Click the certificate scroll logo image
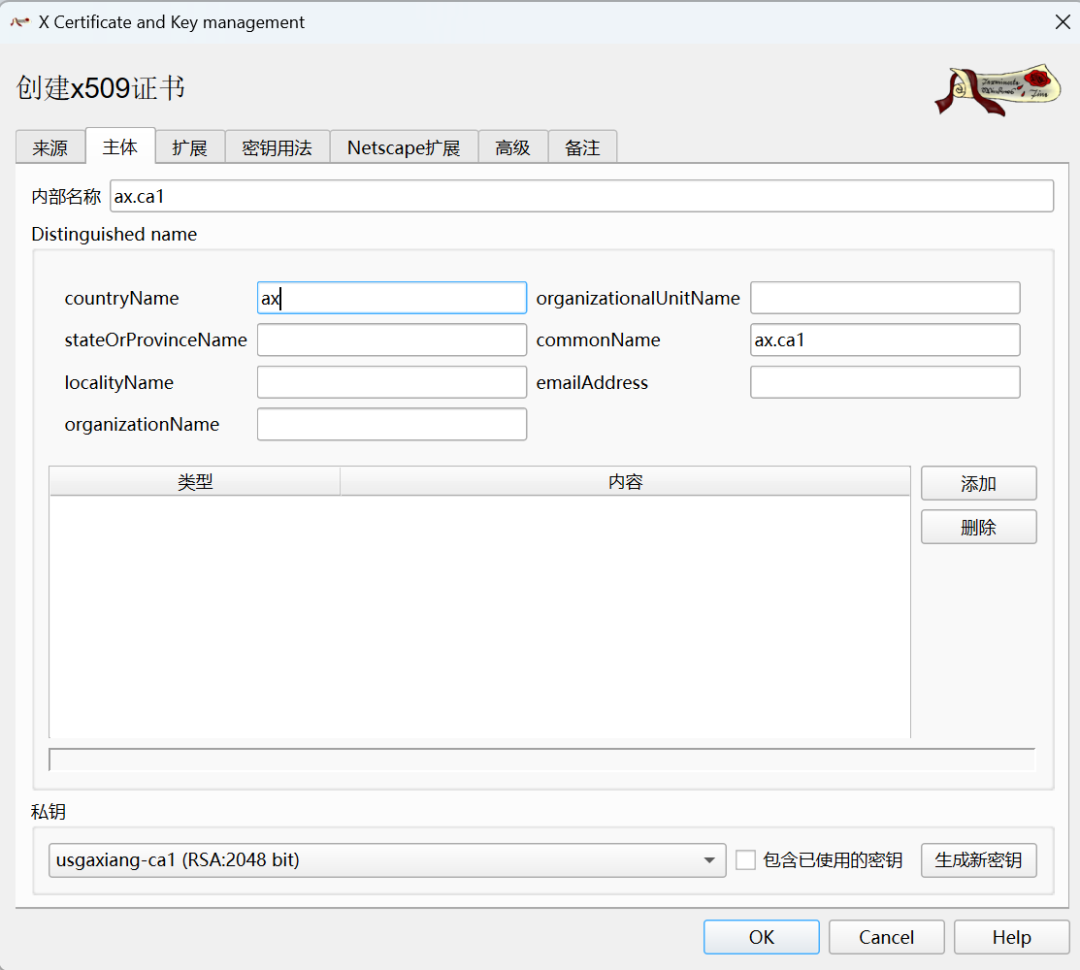 997,90
